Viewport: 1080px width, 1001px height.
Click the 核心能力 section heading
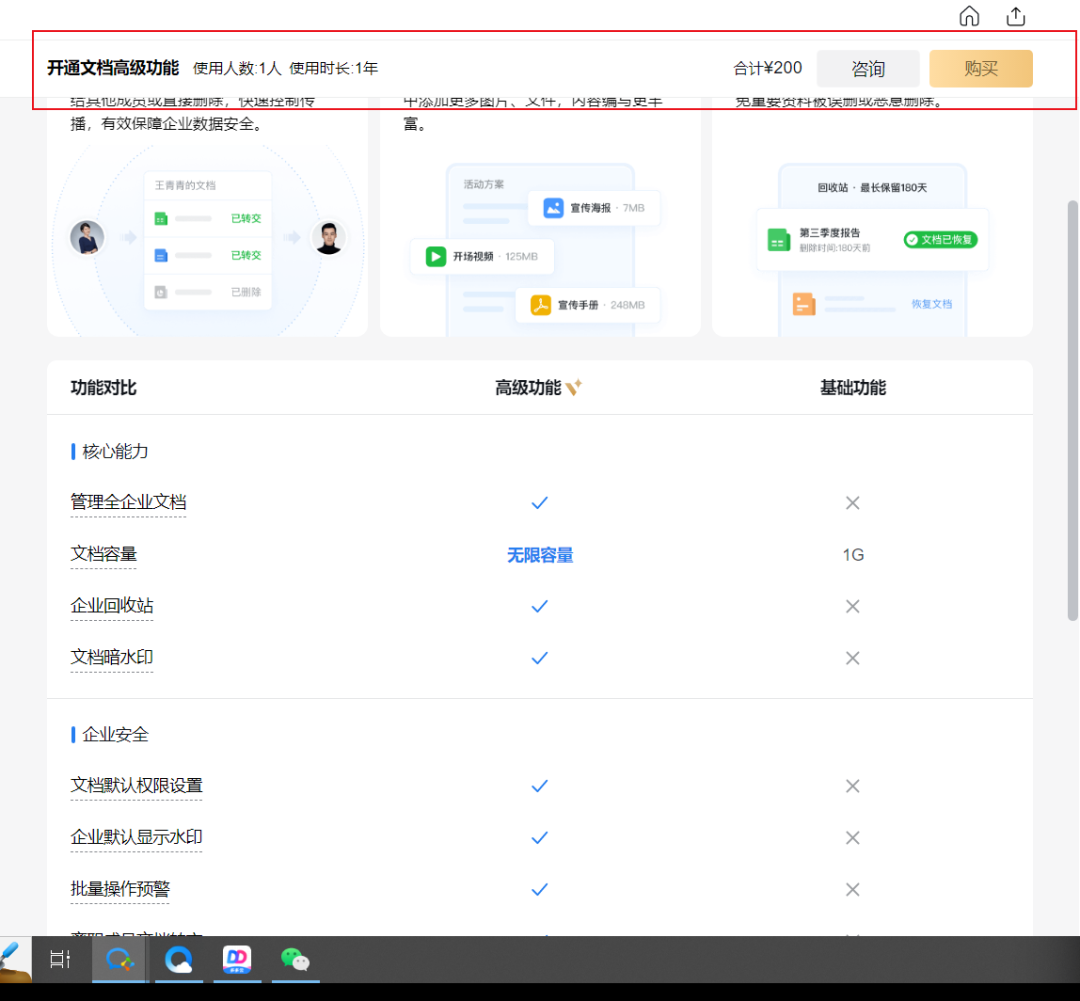(115, 451)
